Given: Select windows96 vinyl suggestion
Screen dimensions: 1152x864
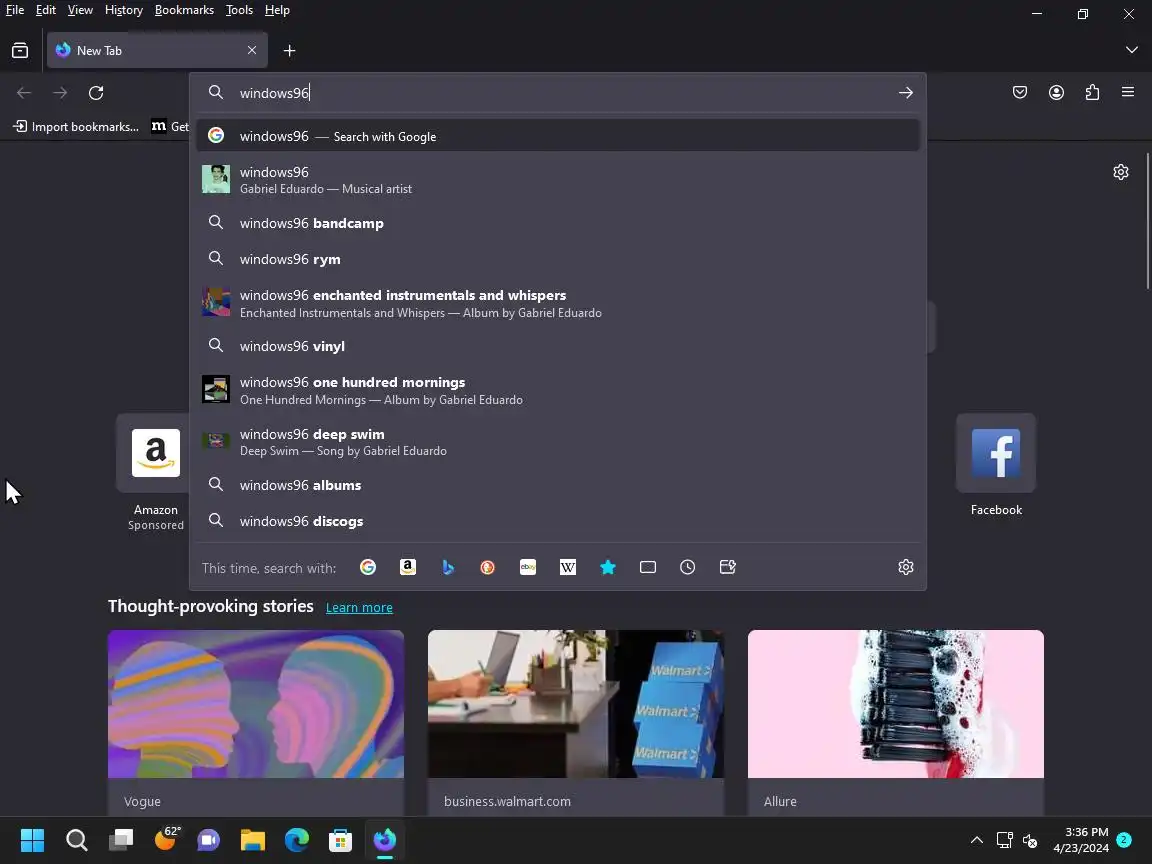Looking at the screenshot, I should coord(558,346).
